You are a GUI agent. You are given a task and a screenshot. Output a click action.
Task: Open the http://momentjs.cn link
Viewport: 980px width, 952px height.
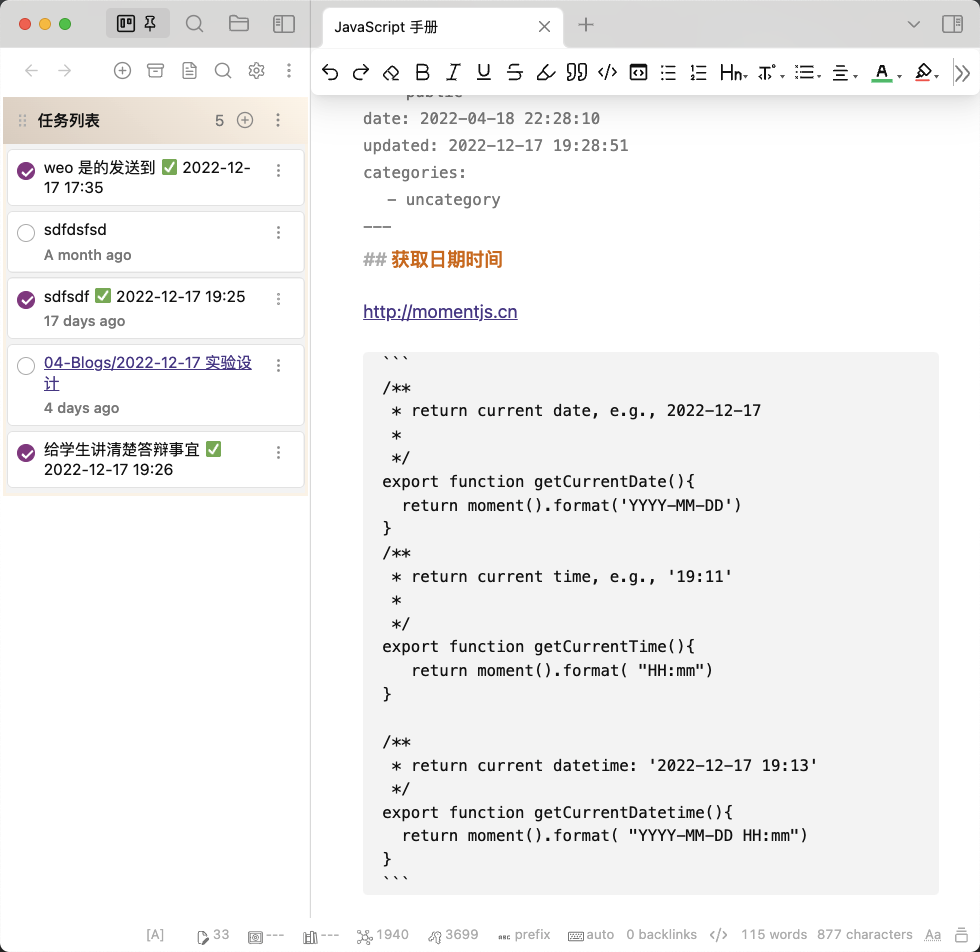(440, 311)
